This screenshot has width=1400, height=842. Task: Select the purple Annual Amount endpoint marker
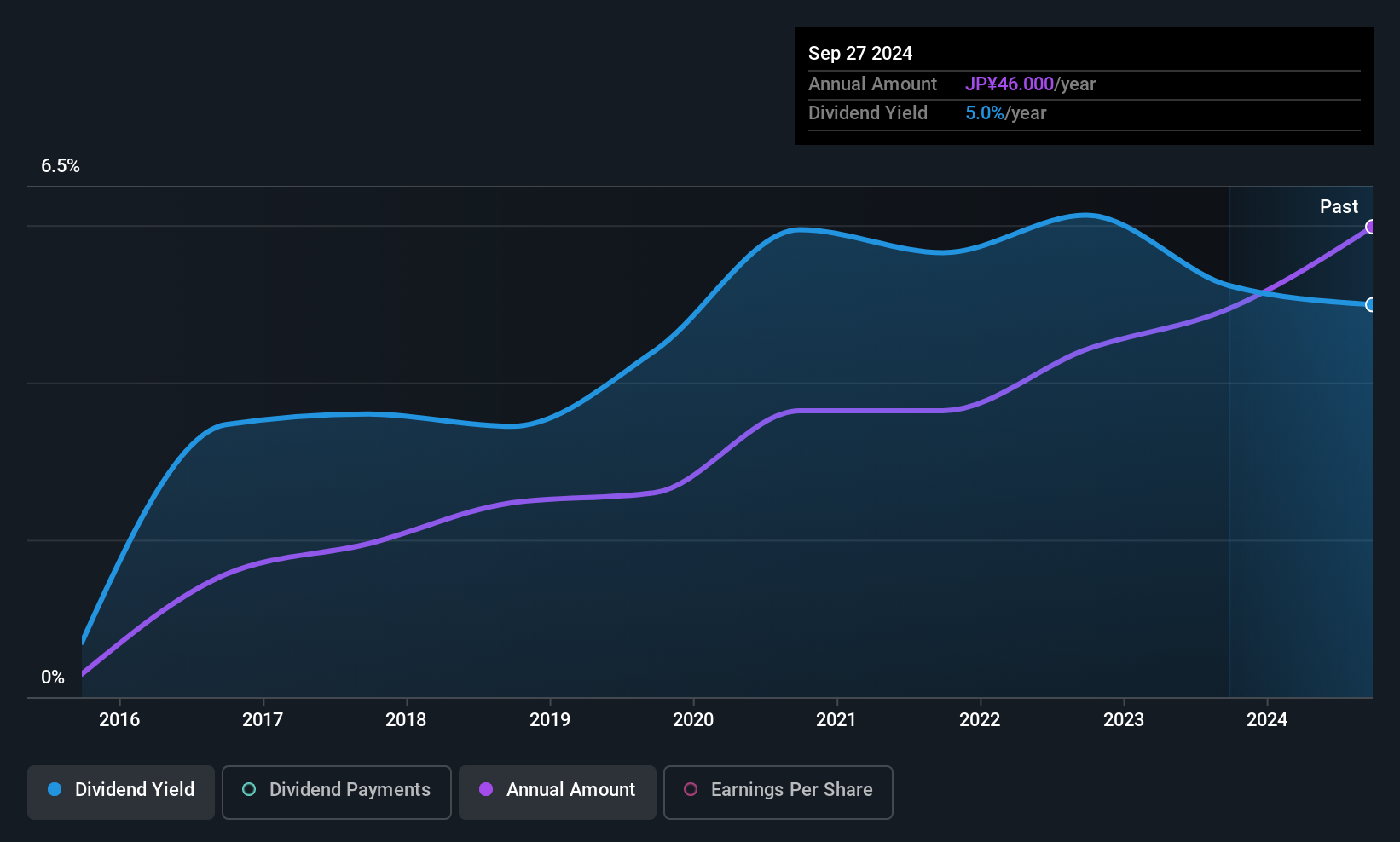tap(1371, 227)
